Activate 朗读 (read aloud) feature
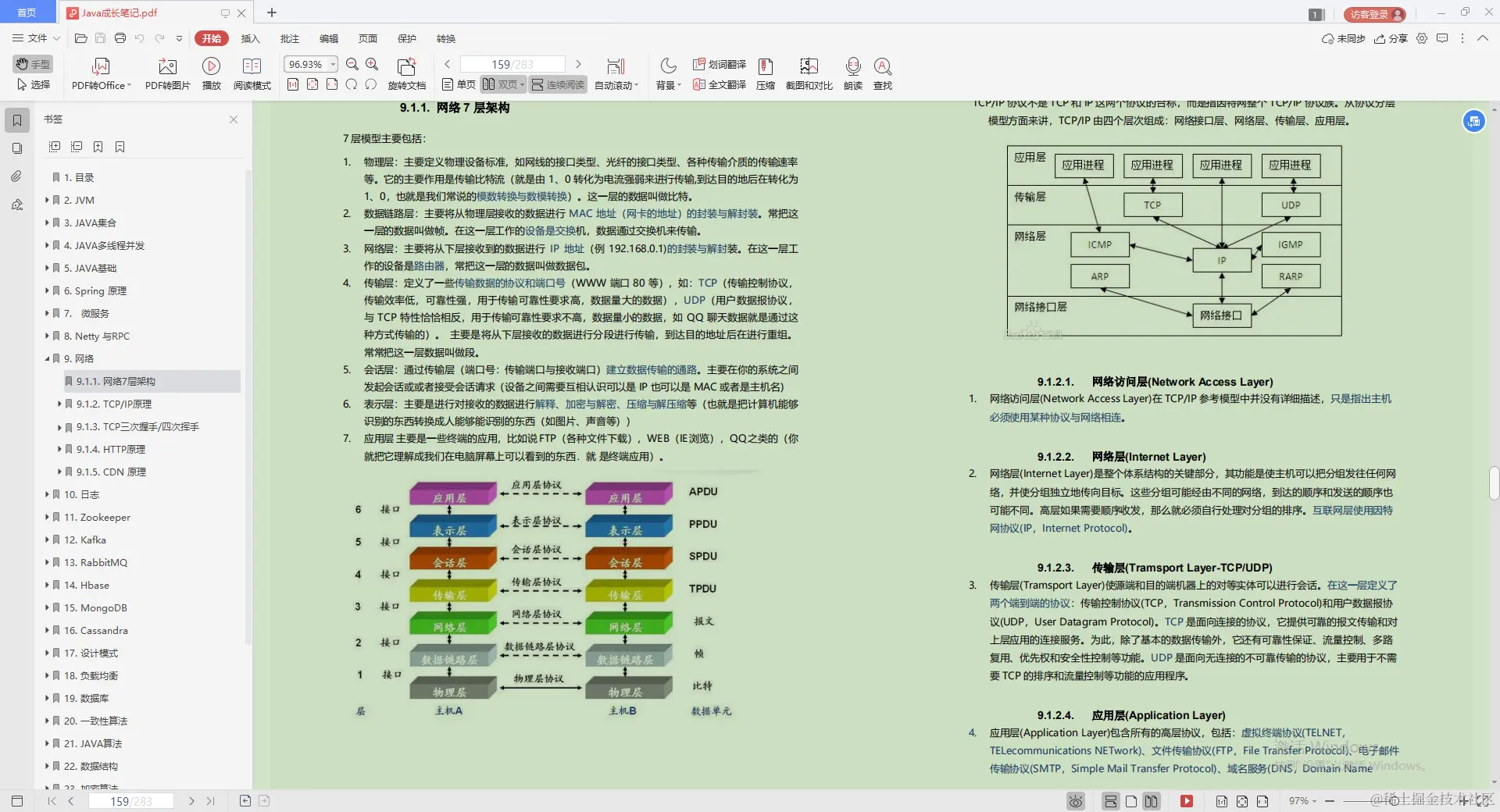 tap(852, 73)
